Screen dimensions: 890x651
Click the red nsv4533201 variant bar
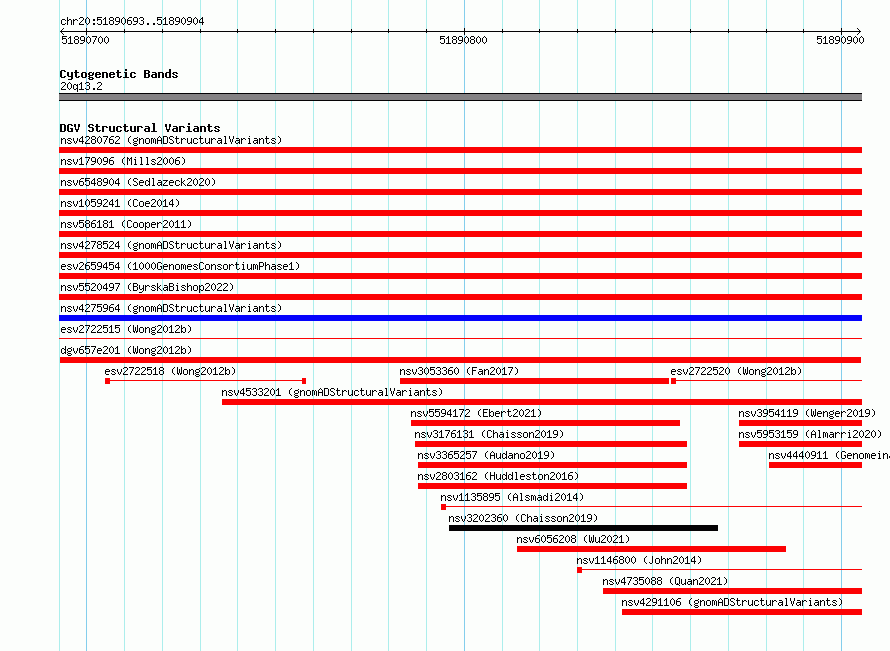[x=542, y=402]
